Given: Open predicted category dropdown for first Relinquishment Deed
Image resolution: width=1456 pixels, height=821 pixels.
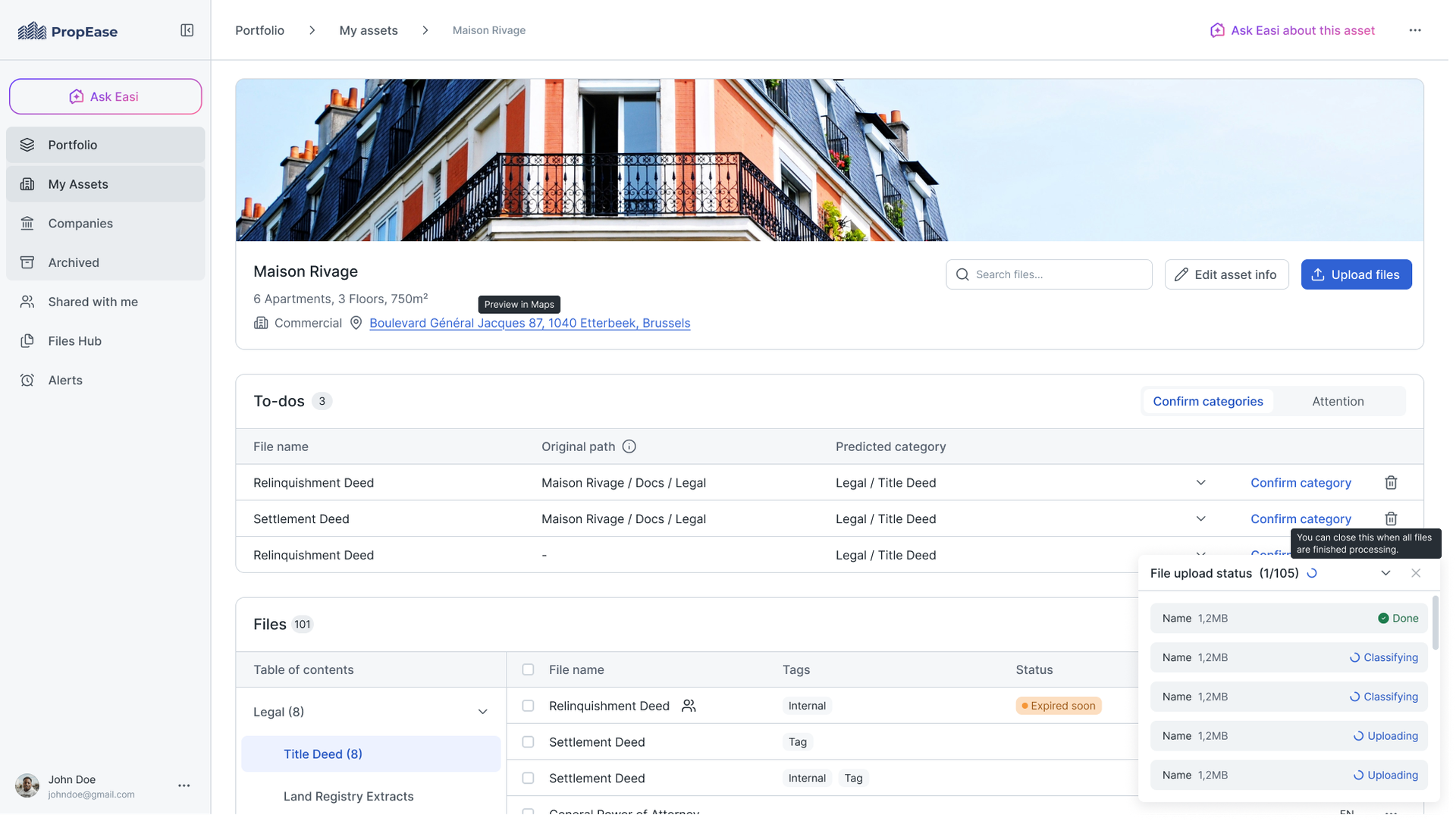Looking at the screenshot, I should (1200, 483).
